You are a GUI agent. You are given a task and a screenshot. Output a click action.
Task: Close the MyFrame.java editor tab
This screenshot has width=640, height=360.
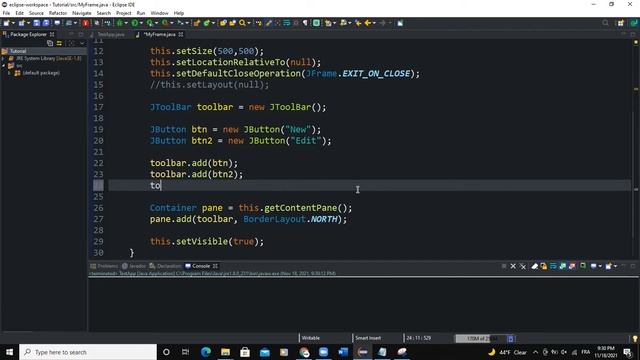pyautogui.click(x=180, y=34)
